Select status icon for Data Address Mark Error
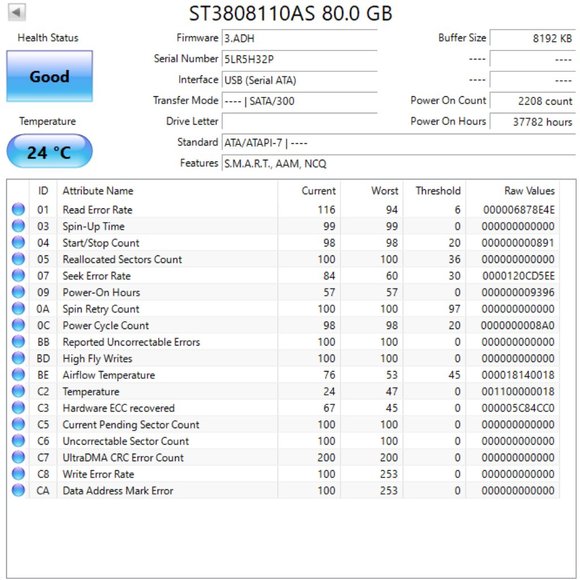 [18, 490]
